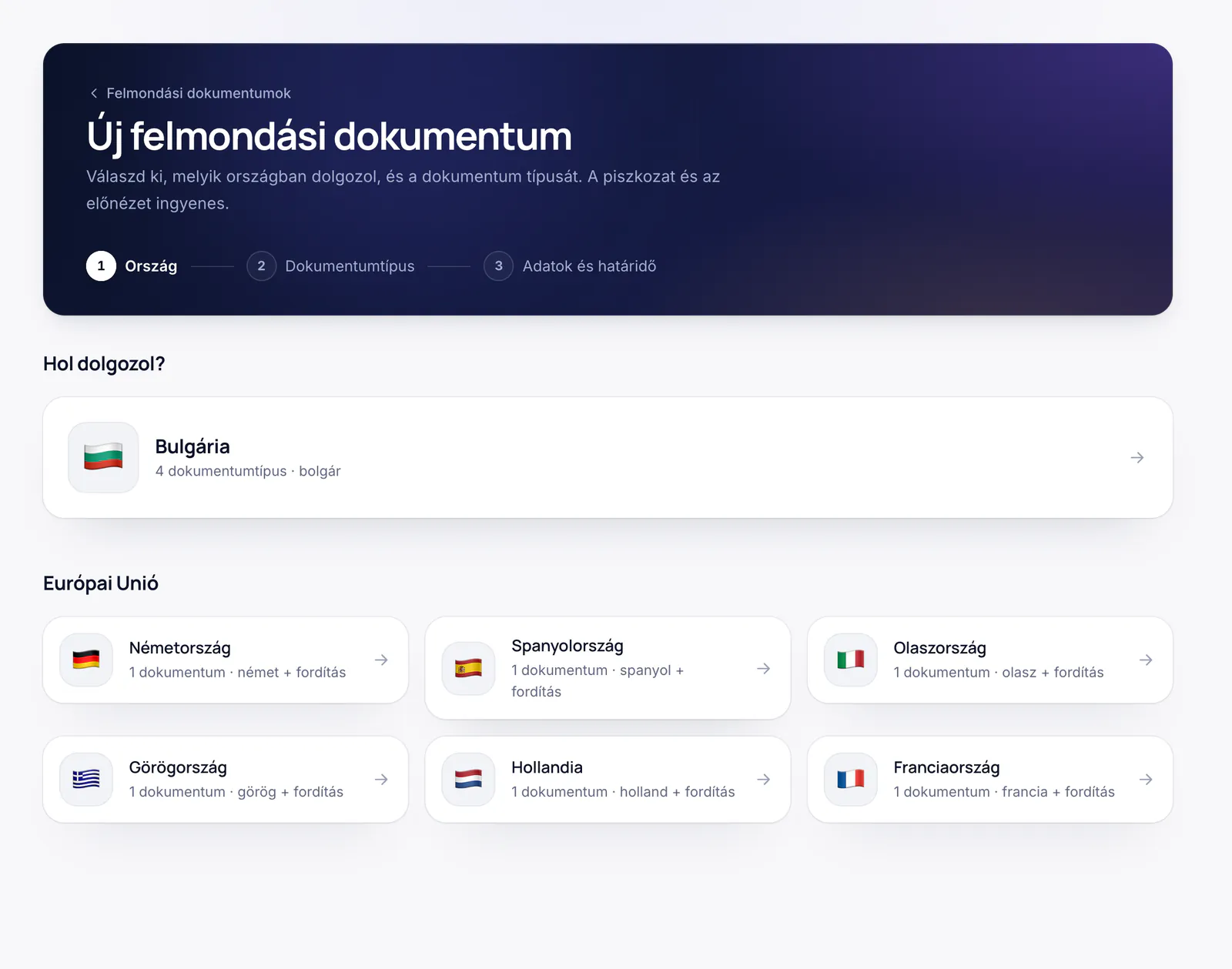
Task: Choose Olaszország country name
Action: coord(939,648)
